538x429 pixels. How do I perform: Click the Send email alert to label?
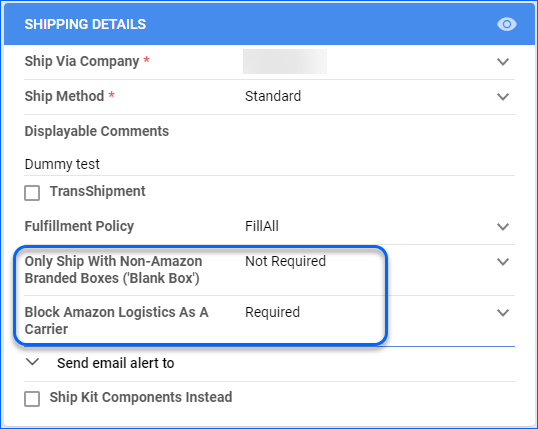pyautogui.click(x=116, y=363)
